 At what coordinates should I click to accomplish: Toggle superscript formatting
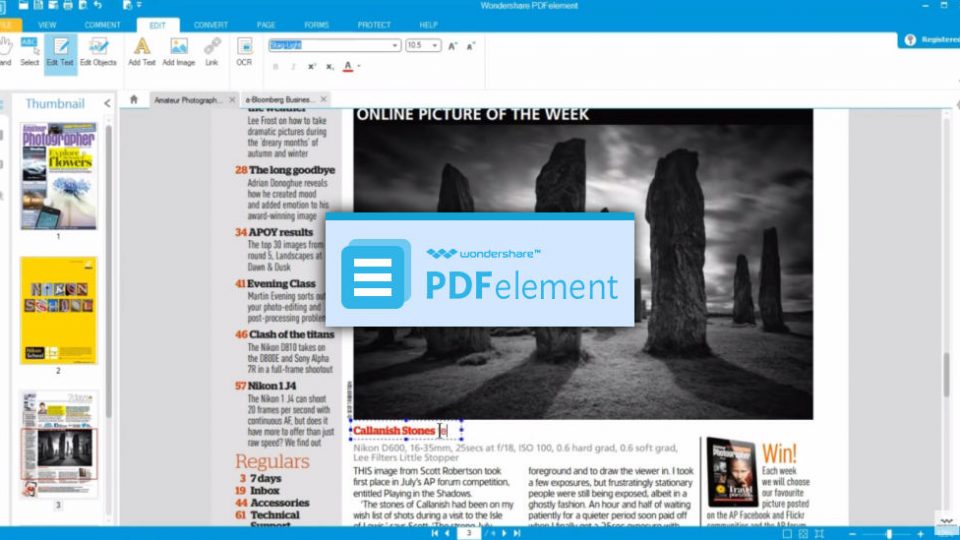click(x=311, y=66)
